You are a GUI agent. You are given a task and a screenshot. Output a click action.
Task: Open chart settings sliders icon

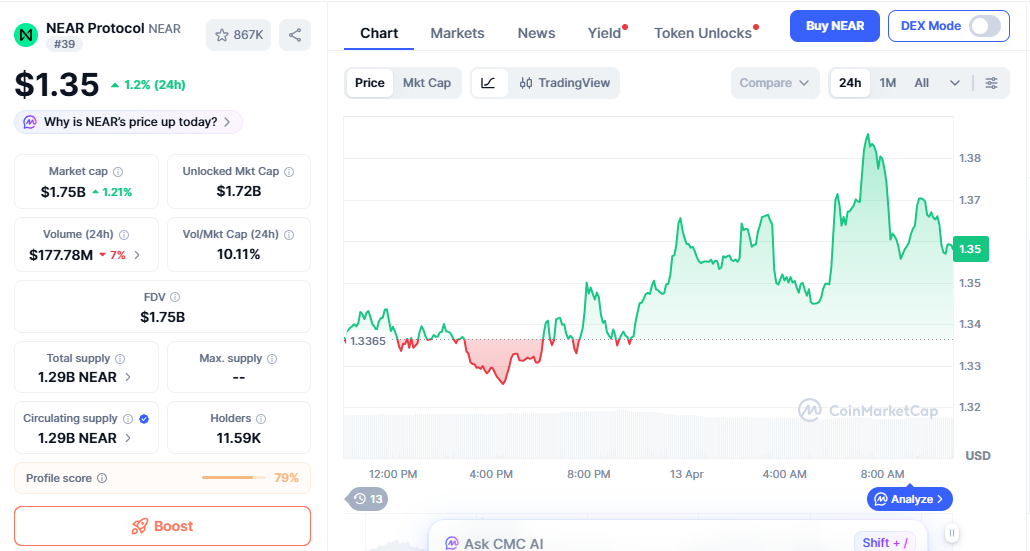[x=991, y=83]
